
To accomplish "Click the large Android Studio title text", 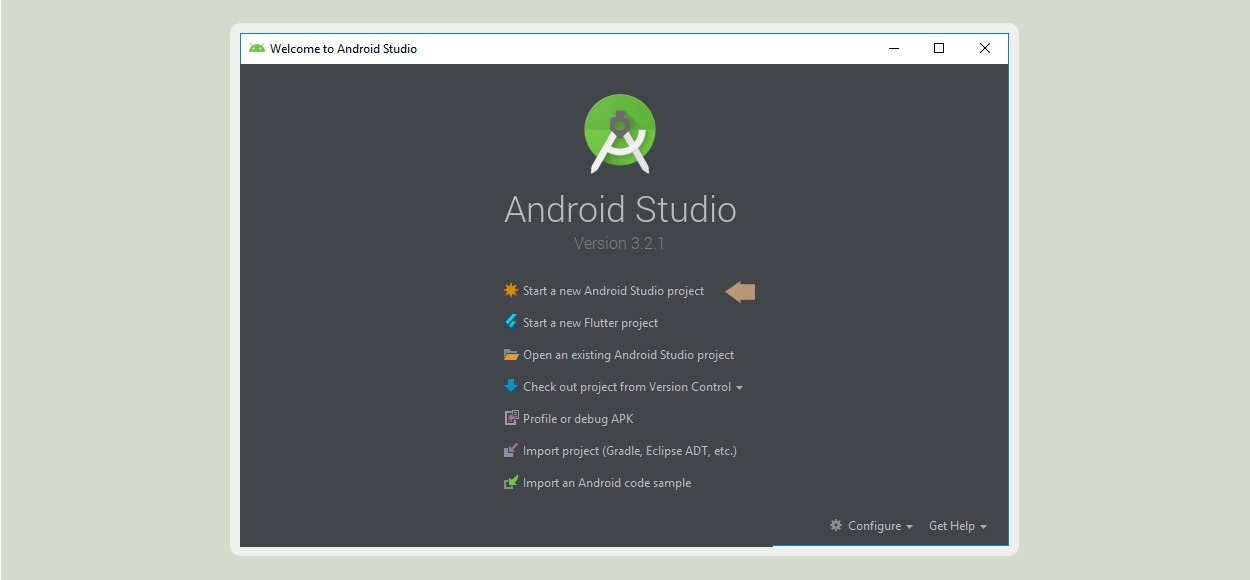I will click(620, 209).
